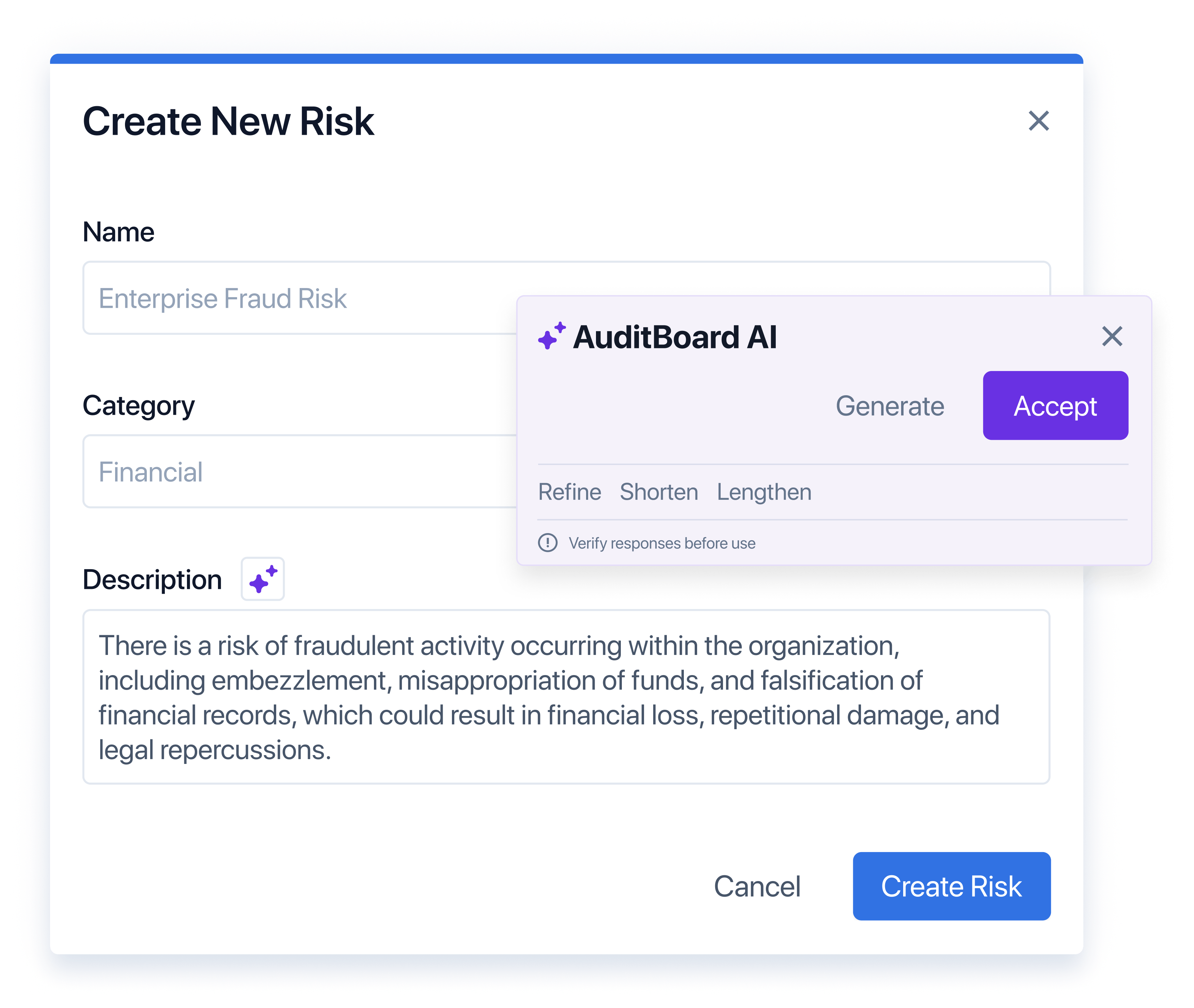Focus the Name input field

point(297,298)
